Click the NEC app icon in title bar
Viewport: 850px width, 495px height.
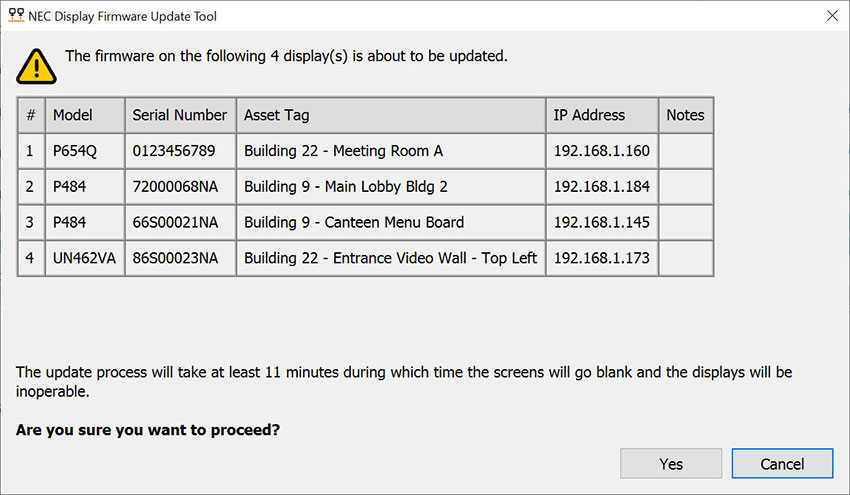(x=15, y=16)
